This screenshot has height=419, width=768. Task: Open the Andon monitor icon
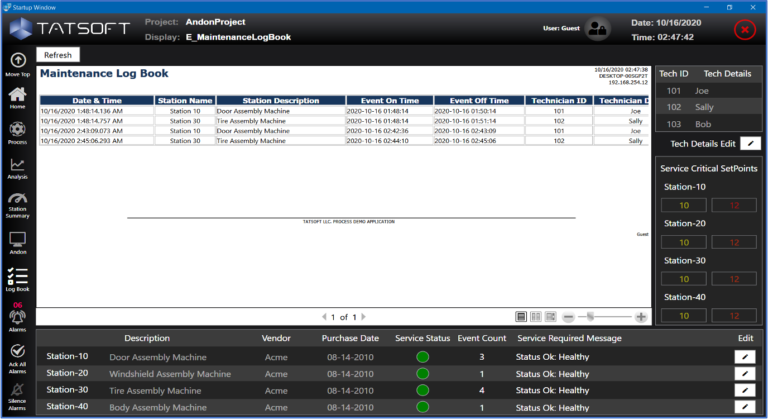(17, 240)
